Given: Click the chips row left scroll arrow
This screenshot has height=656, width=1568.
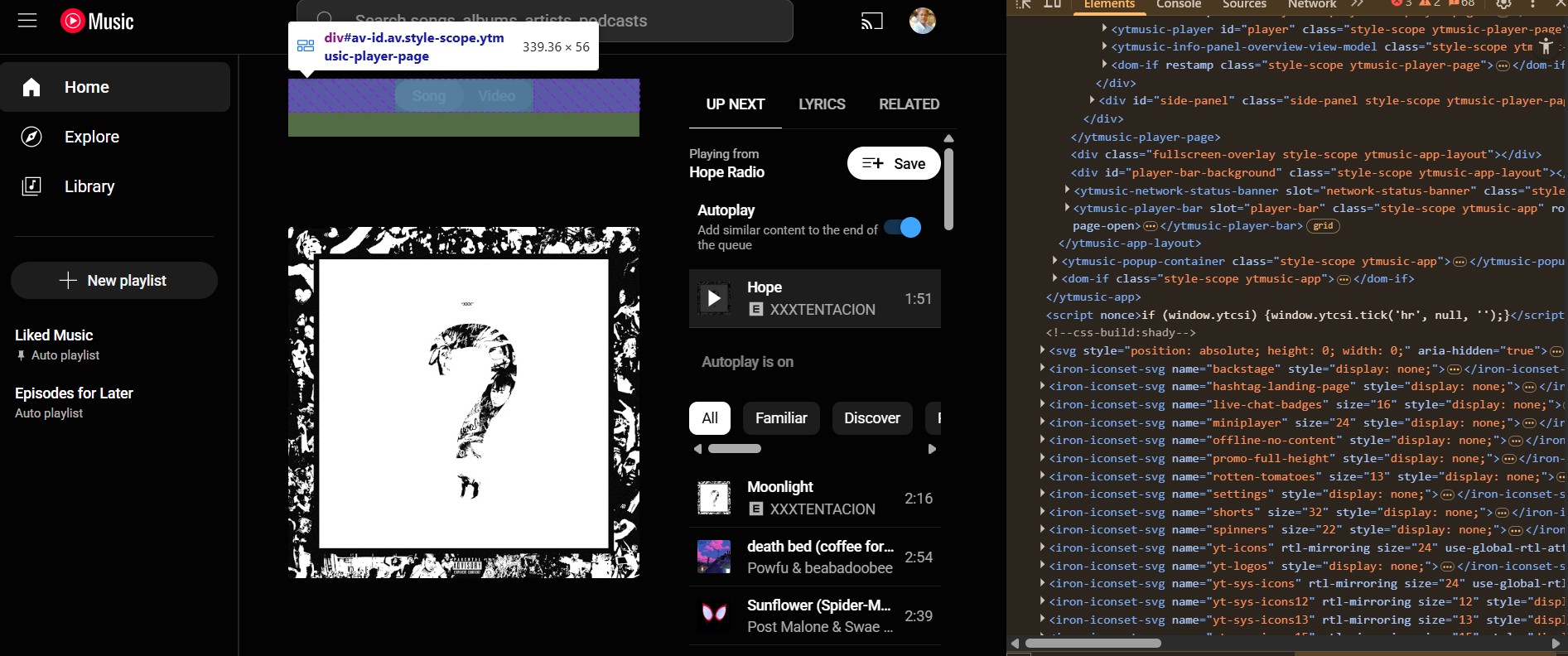Looking at the screenshot, I should tap(697, 449).
